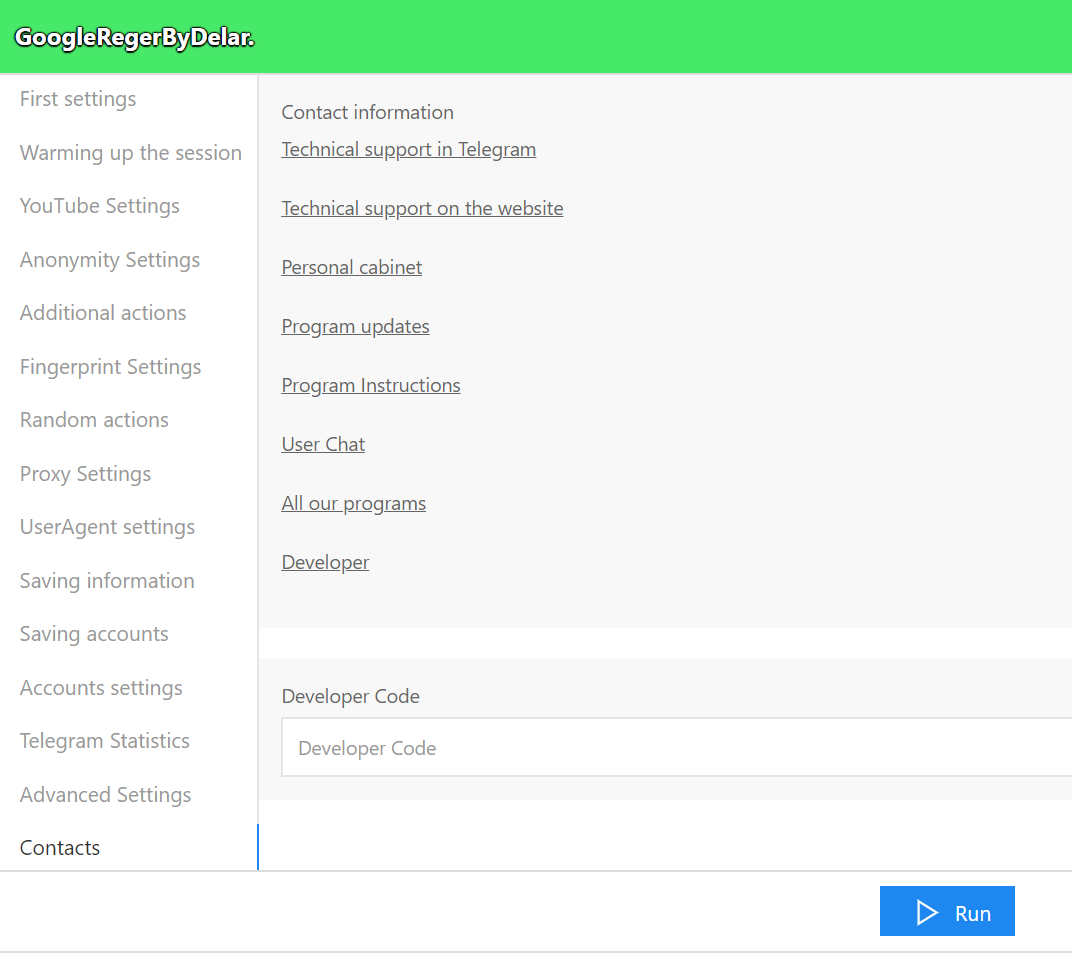Select Anonymity Settings in sidebar

pos(110,260)
